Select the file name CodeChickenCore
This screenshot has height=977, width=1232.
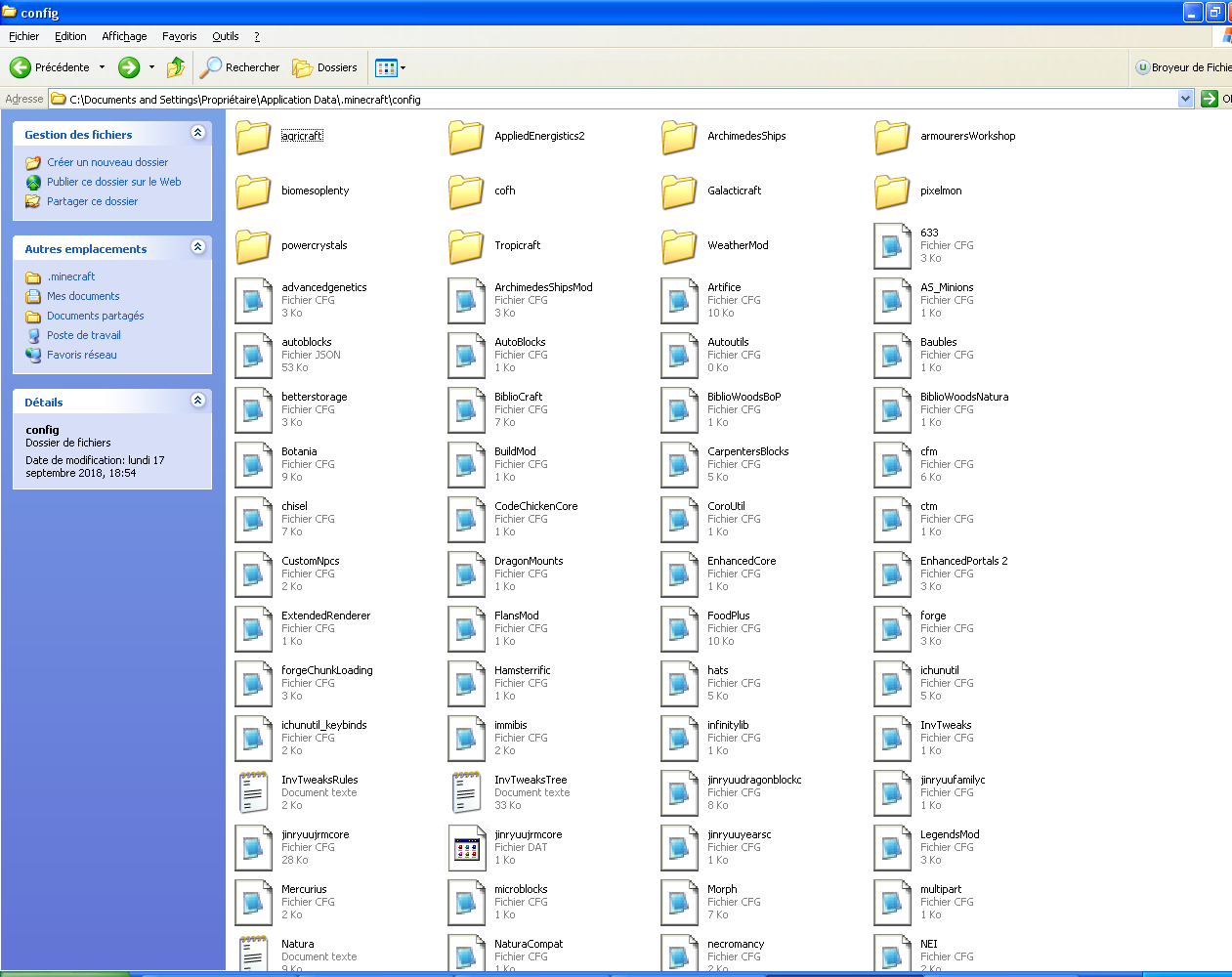pyautogui.click(x=535, y=506)
